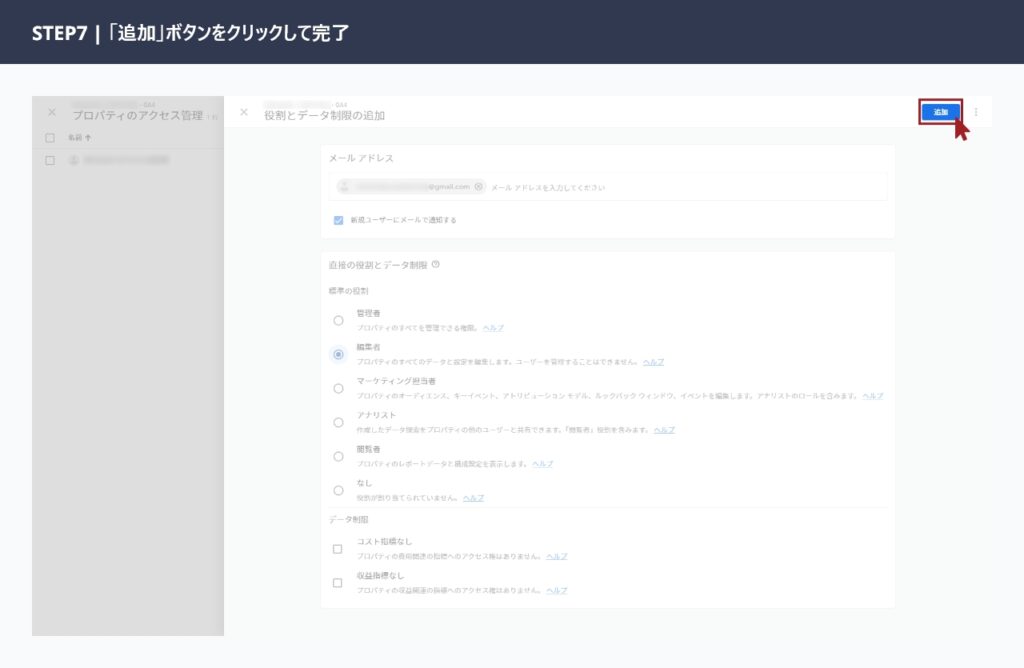The height and width of the screenshot is (668, 1024).
Task: Open the three-dot overflow menu
Action: 975,113
